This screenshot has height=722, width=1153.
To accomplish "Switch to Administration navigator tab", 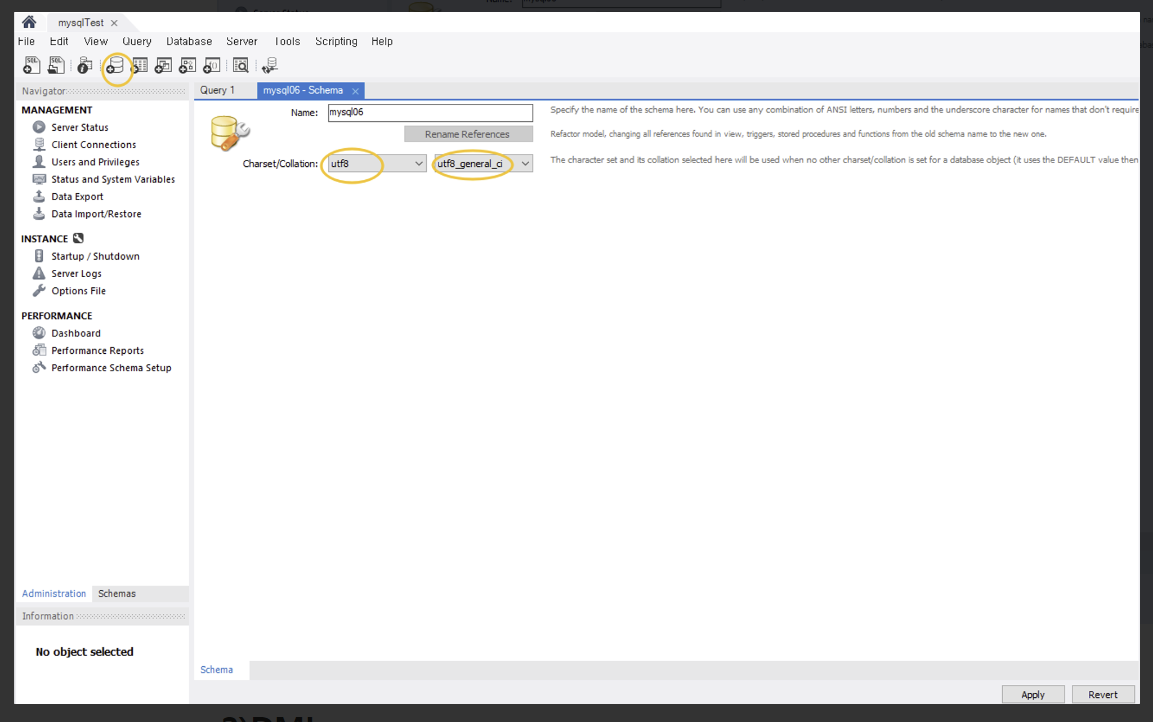I will tap(54, 593).
